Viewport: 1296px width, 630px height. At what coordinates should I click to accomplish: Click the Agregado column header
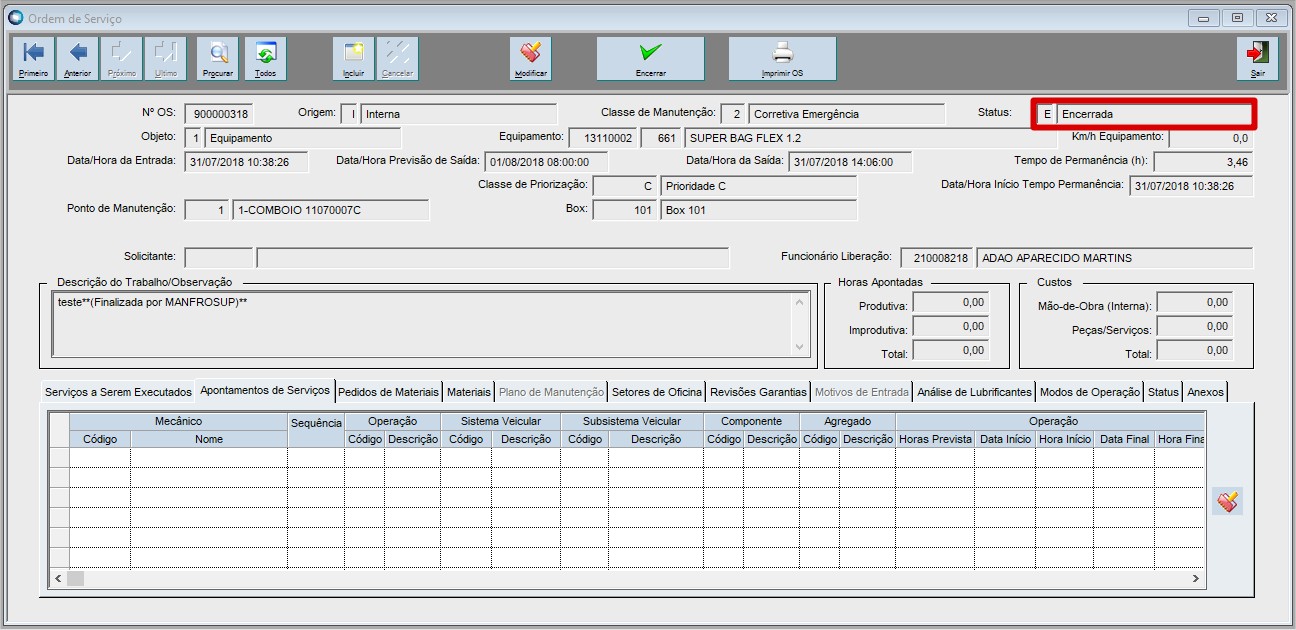coord(848,422)
